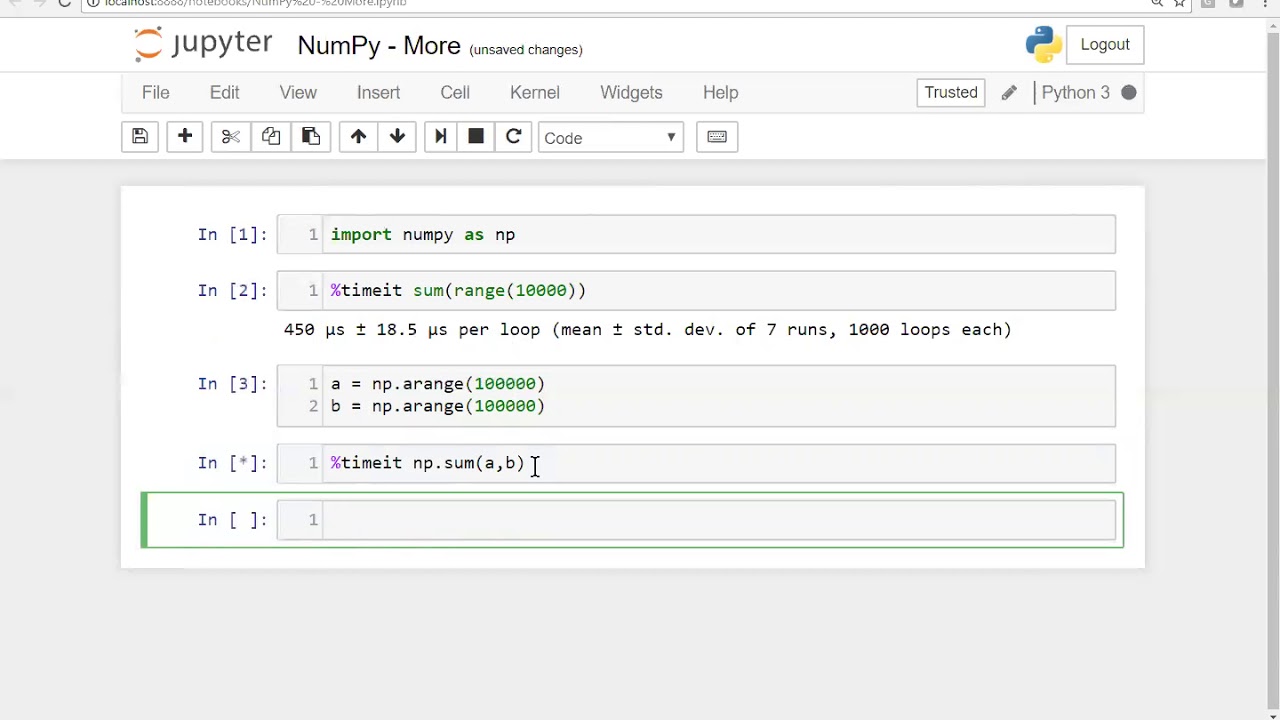Click into the empty selected code cell
1280x720 pixels.
696,519
